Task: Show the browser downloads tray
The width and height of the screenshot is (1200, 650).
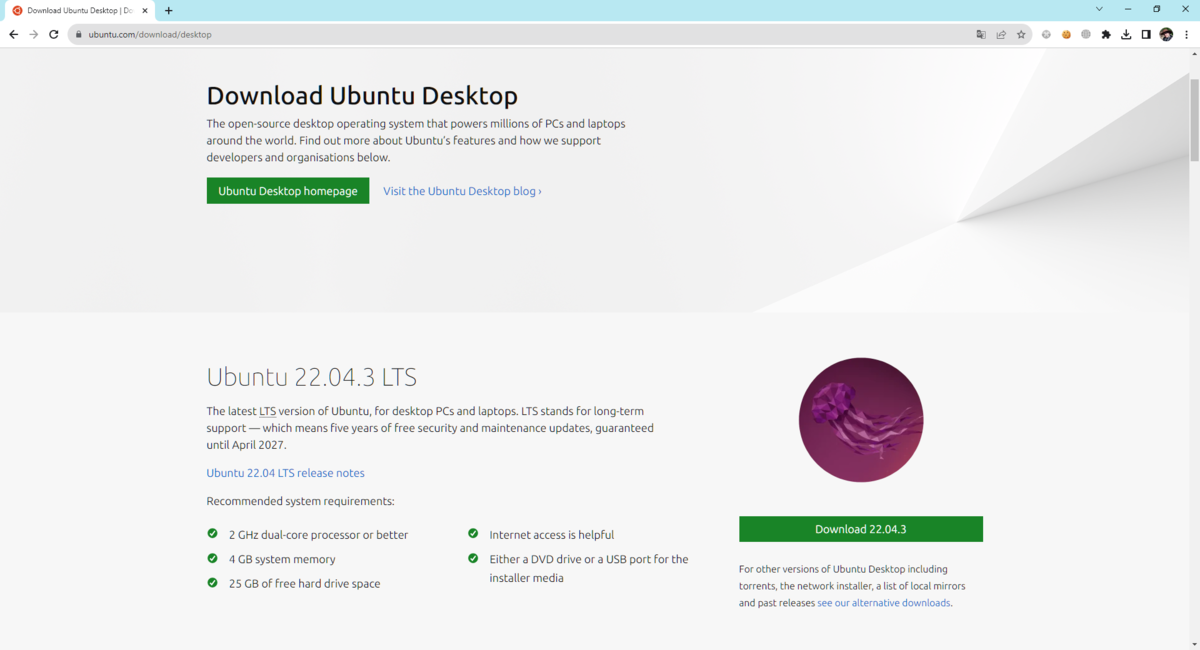Action: click(x=1126, y=34)
